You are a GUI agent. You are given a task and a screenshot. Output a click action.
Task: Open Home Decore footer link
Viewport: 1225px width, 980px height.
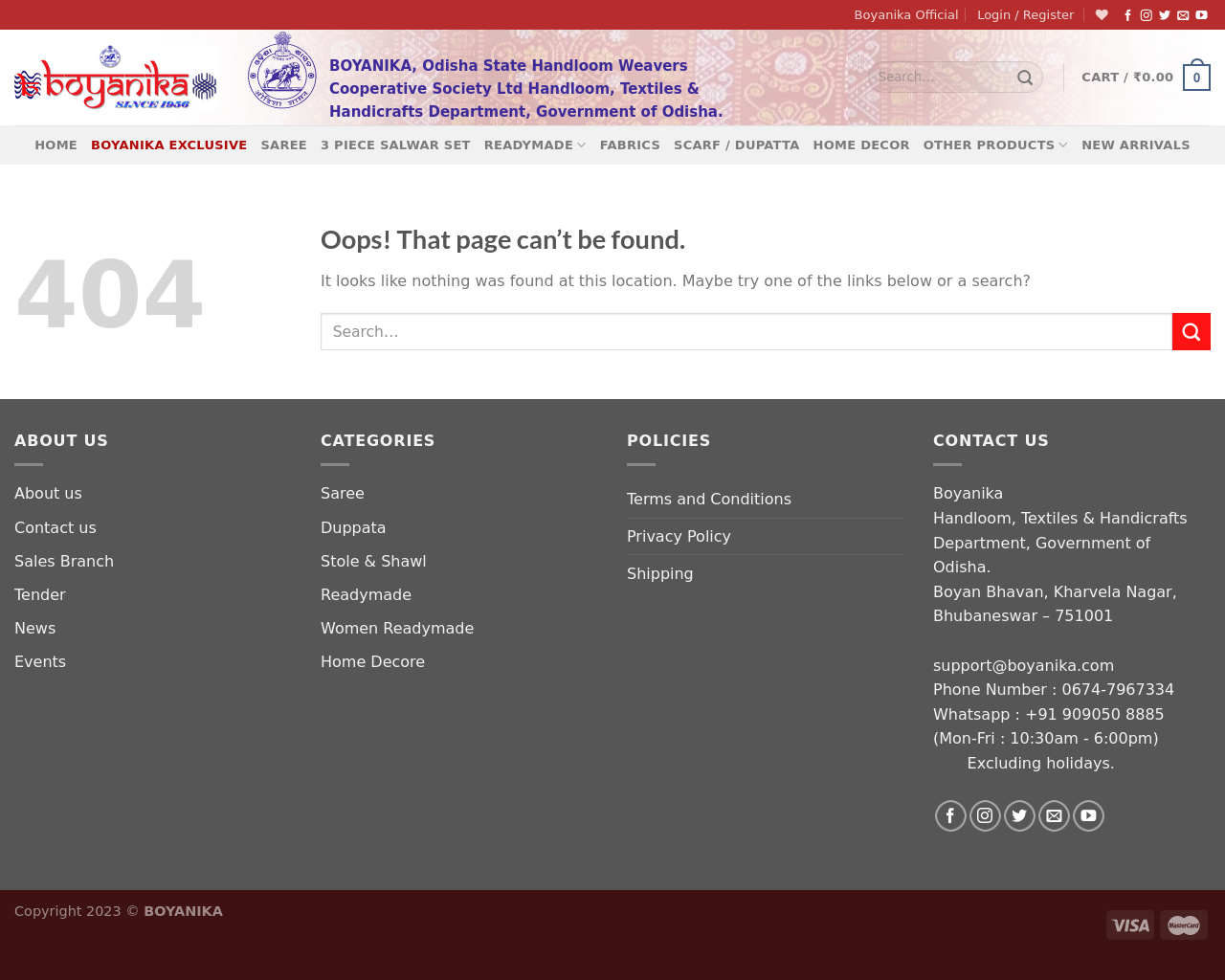click(372, 662)
